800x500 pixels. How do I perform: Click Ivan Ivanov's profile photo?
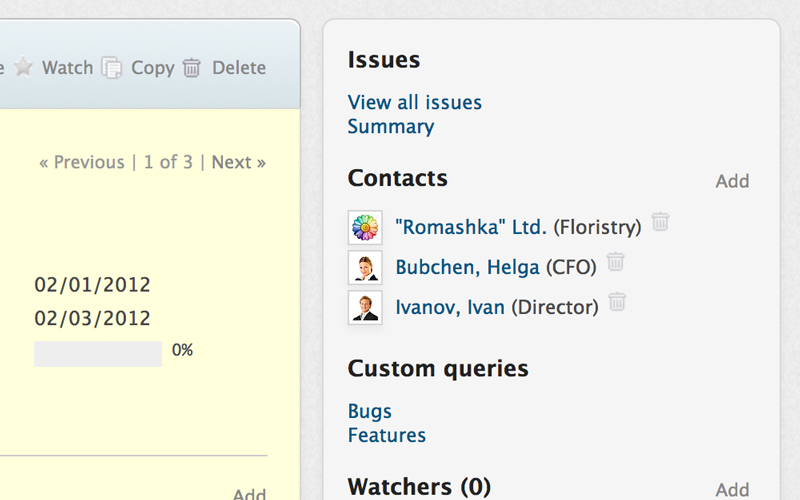365,307
